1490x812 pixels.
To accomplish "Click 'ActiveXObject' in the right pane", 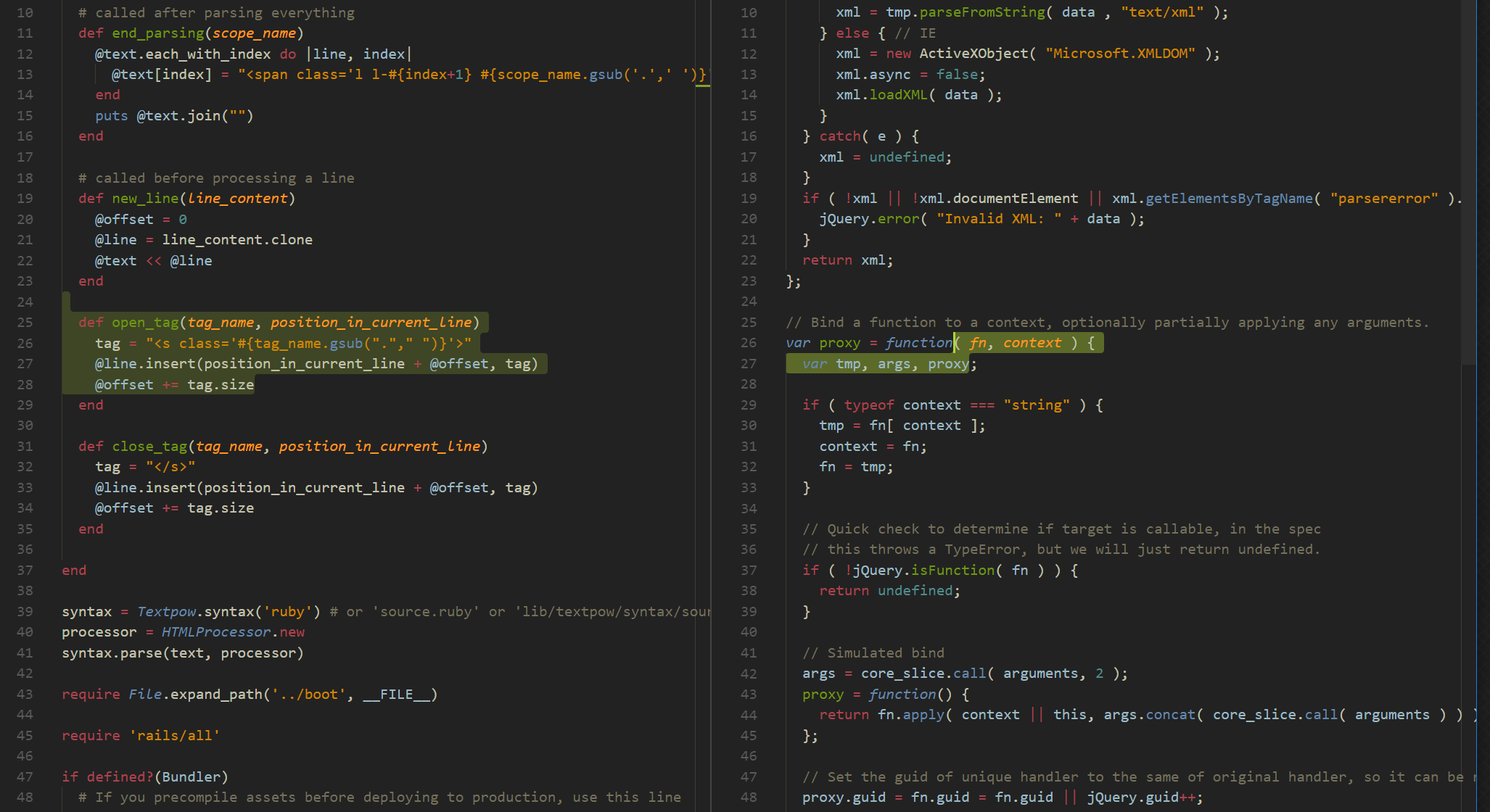I will [x=973, y=53].
